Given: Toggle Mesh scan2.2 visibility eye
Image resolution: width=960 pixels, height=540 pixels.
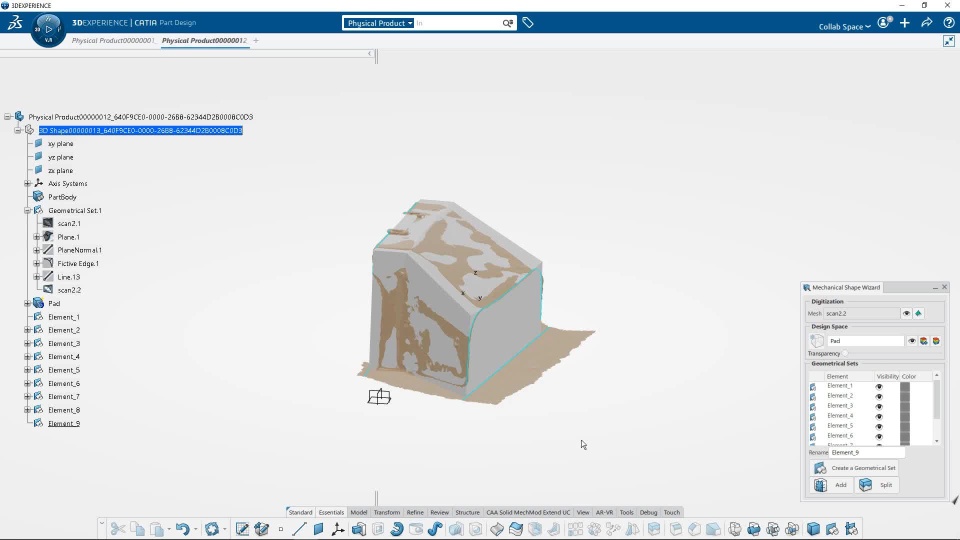Looking at the screenshot, I should pos(906,313).
